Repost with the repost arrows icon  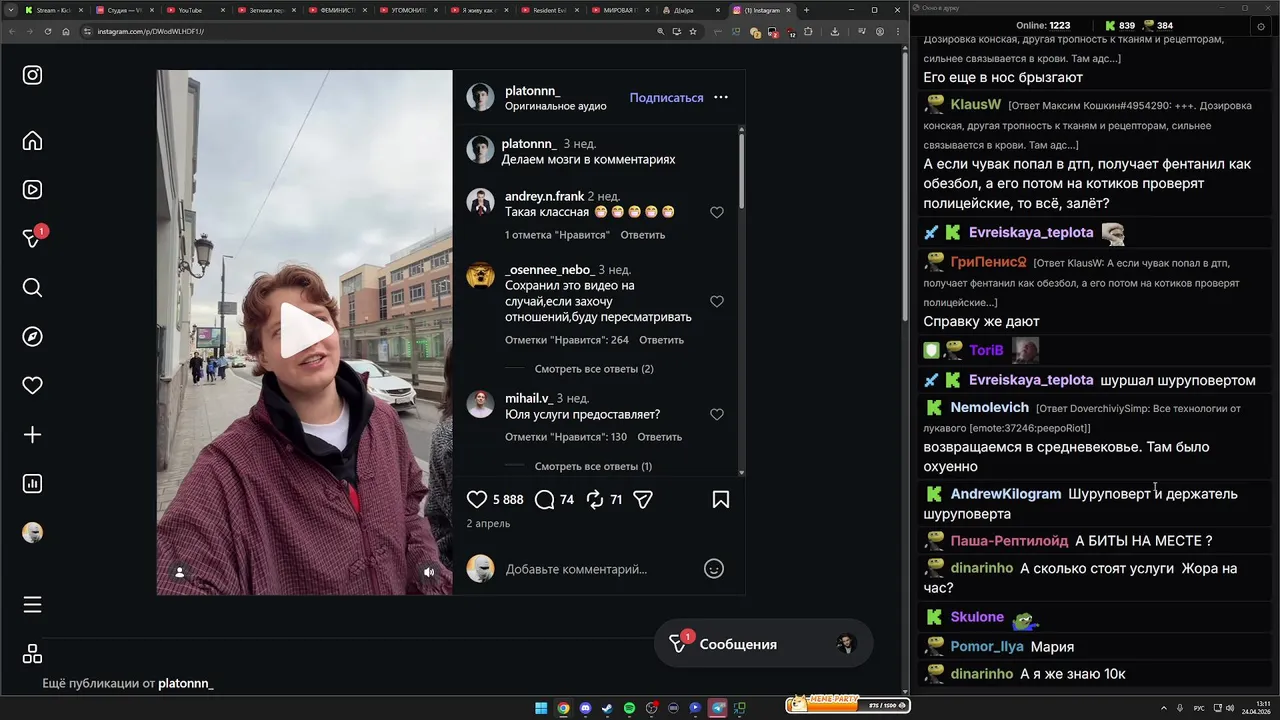click(595, 499)
